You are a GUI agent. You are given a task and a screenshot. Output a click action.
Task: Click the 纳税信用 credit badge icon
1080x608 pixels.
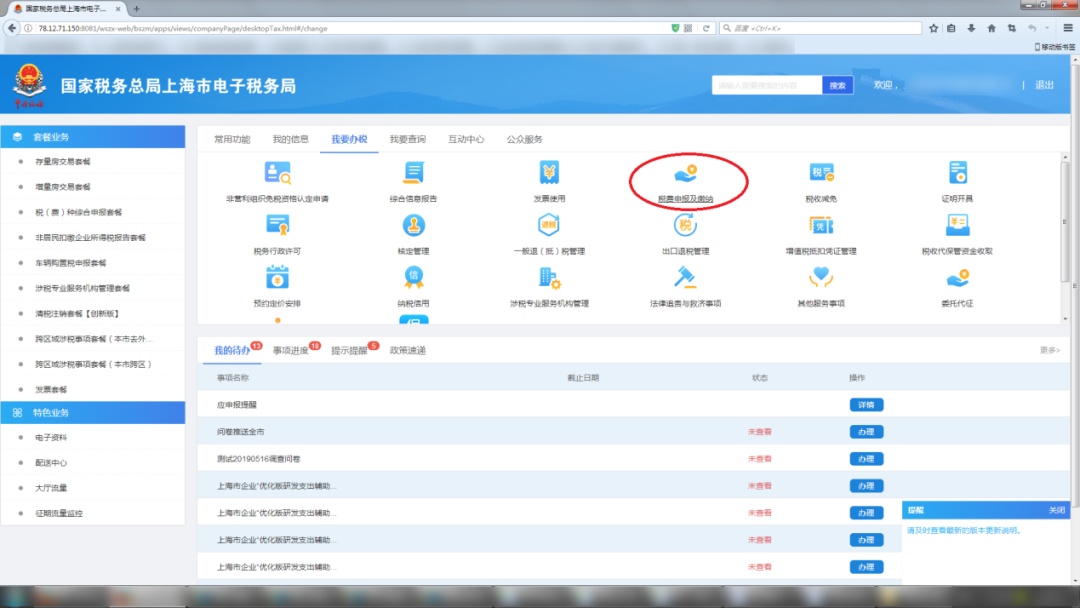click(413, 279)
